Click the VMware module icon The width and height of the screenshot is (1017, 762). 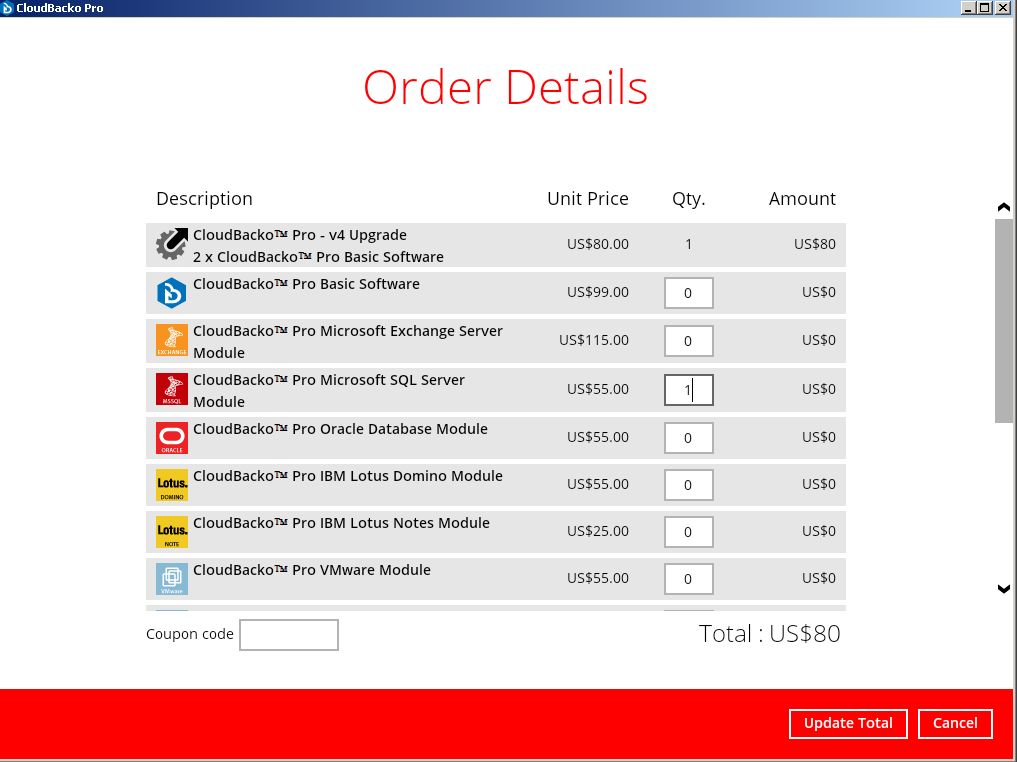tap(172, 579)
